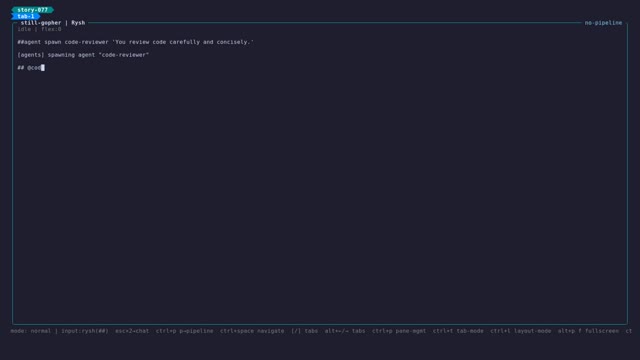The height and width of the screenshot is (360, 640).
Task: Click the still-gopher pane title
Action: pos(41,23)
